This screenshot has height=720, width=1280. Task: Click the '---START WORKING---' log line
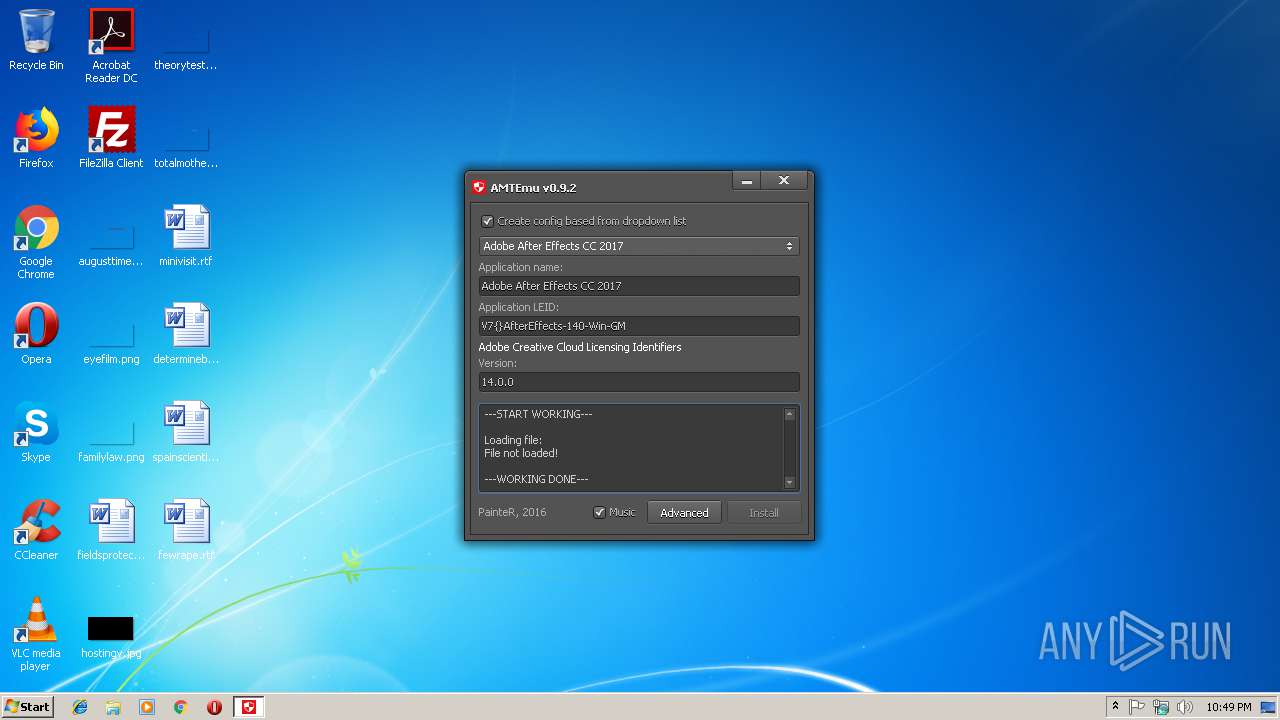tap(538, 414)
